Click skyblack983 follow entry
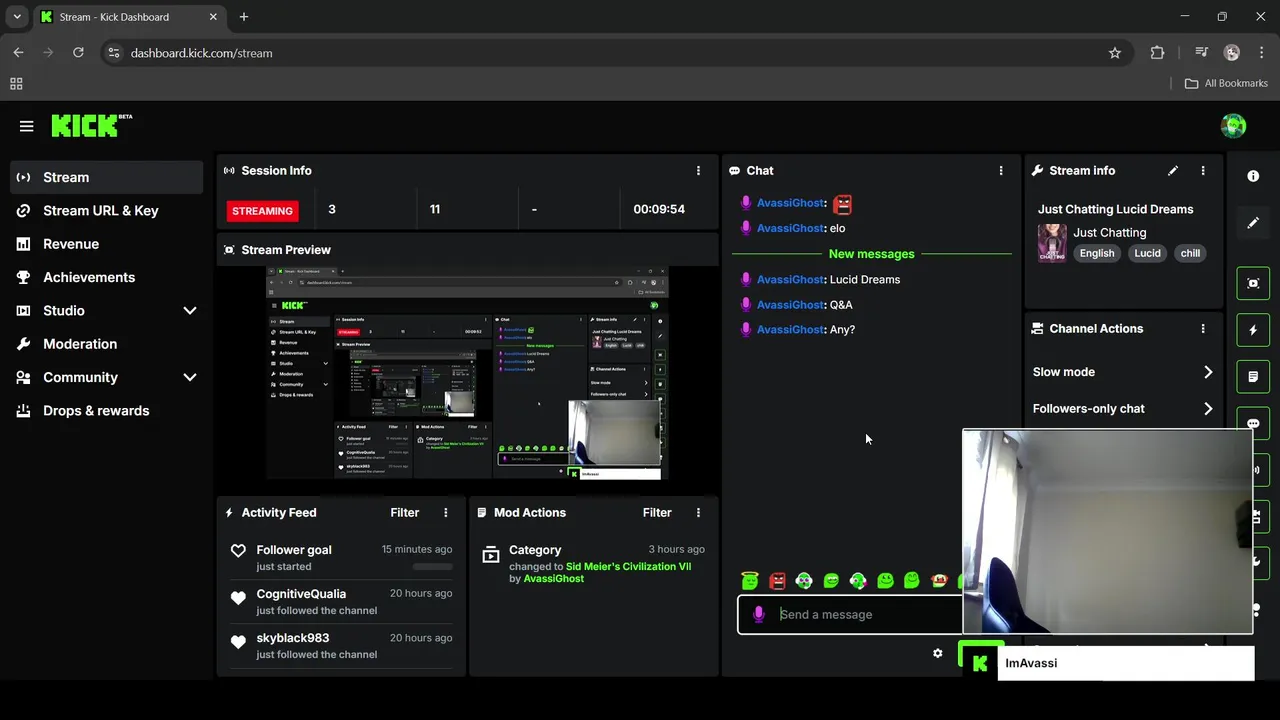This screenshot has height=720, width=1280. pyautogui.click(x=341, y=646)
